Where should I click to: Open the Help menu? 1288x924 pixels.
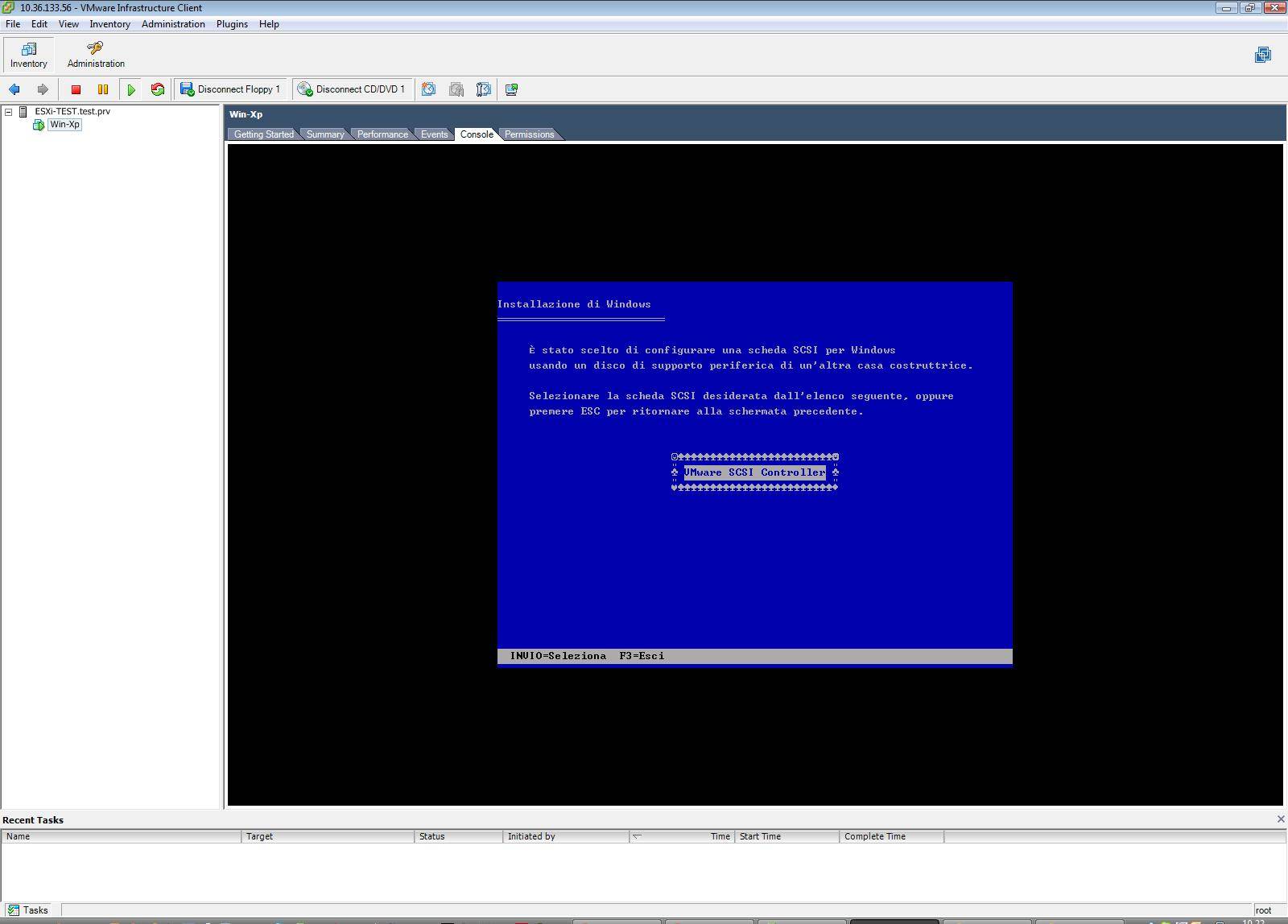click(269, 24)
